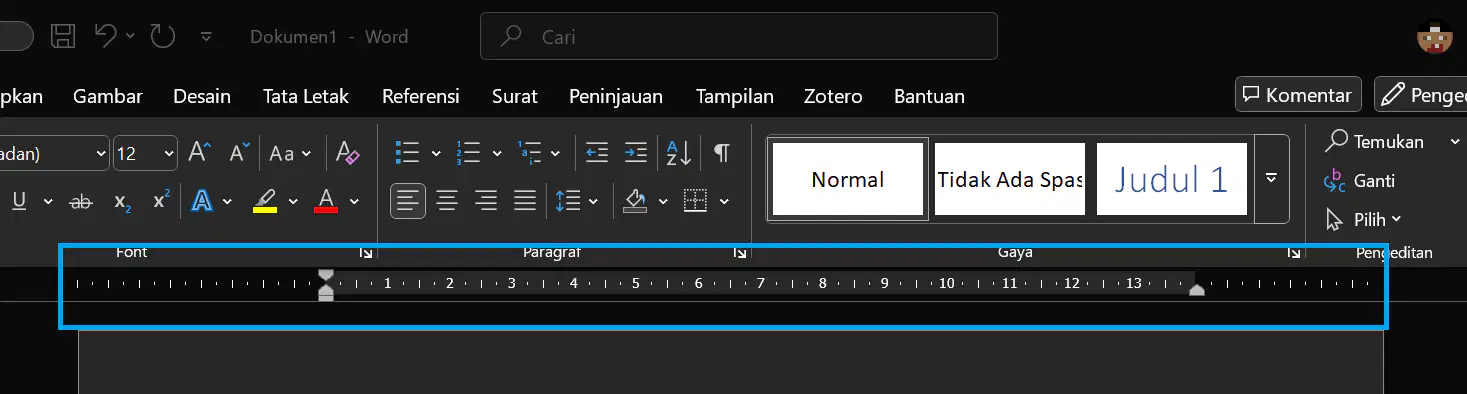Viewport: 1467px width, 394px height.
Task: Open Paragraf dialog launcher
Action: 739,253
